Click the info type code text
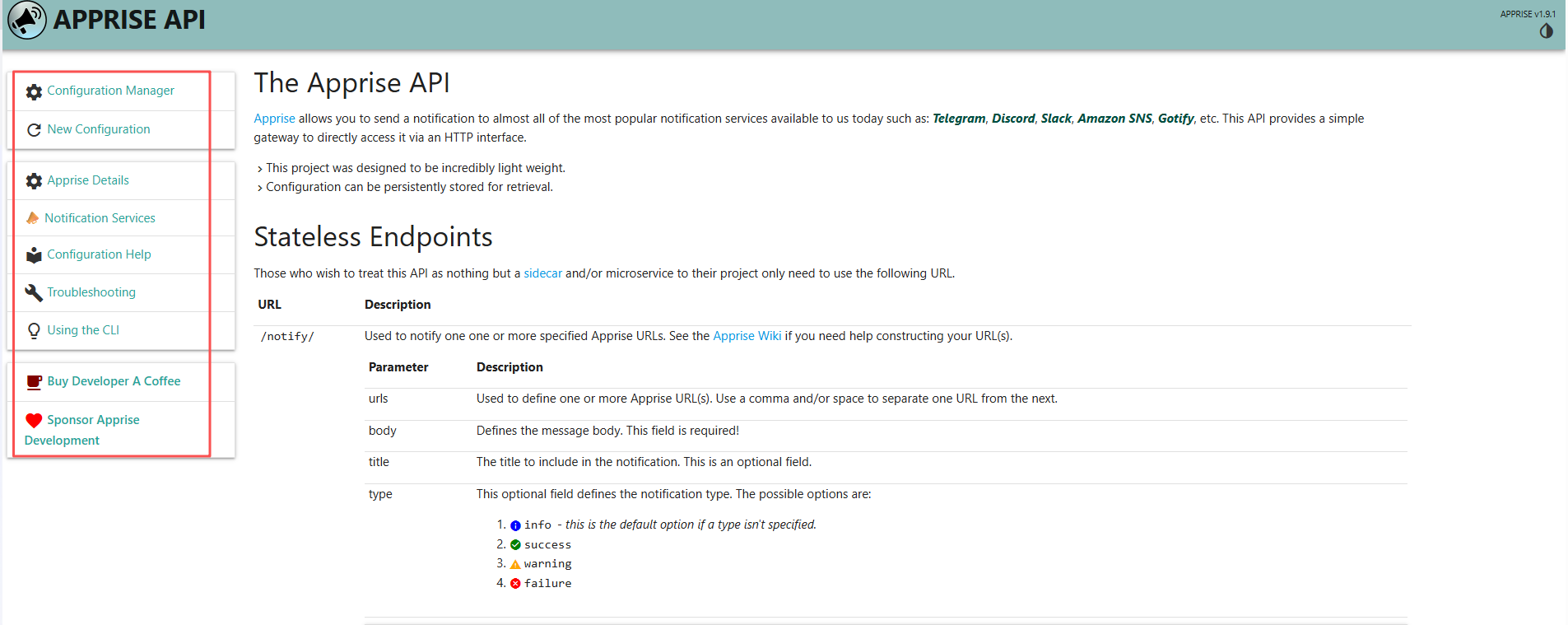Viewport: 1568px width, 625px height. point(537,525)
